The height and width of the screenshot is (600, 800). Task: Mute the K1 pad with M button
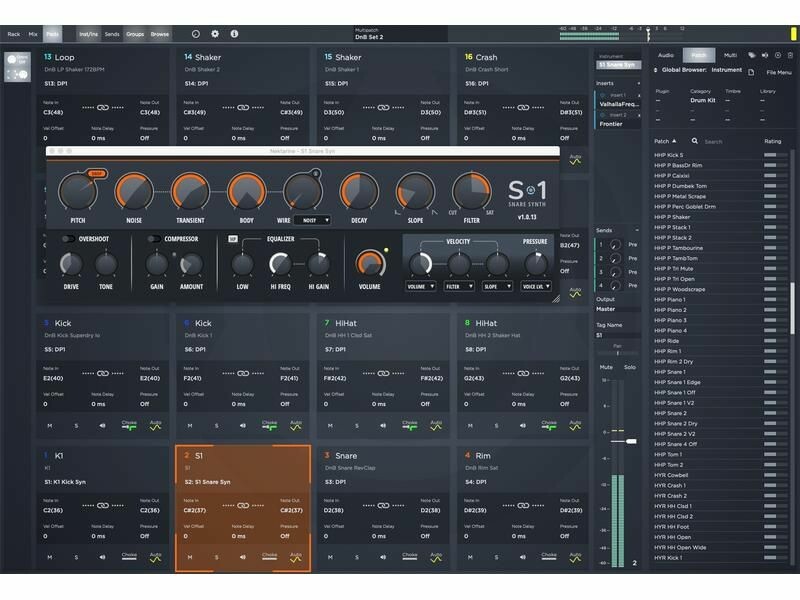click(x=49, y=557)
